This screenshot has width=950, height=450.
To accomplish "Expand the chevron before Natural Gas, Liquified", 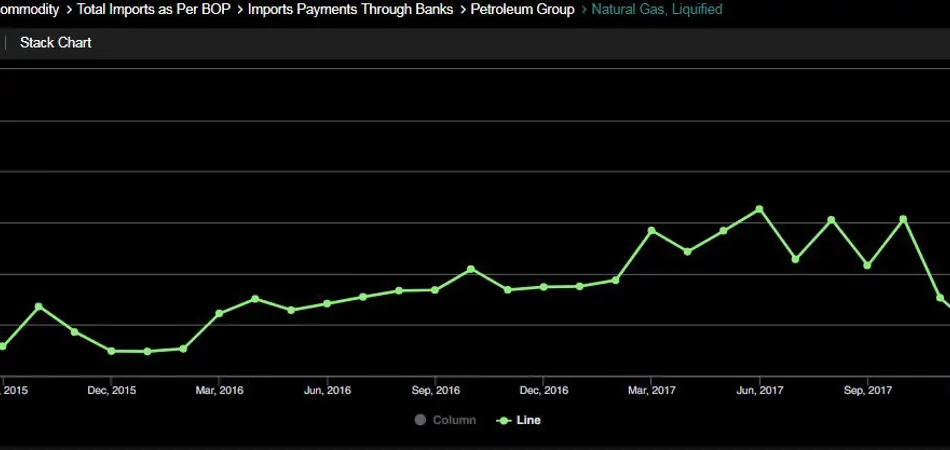I will (x=583, y=9).
